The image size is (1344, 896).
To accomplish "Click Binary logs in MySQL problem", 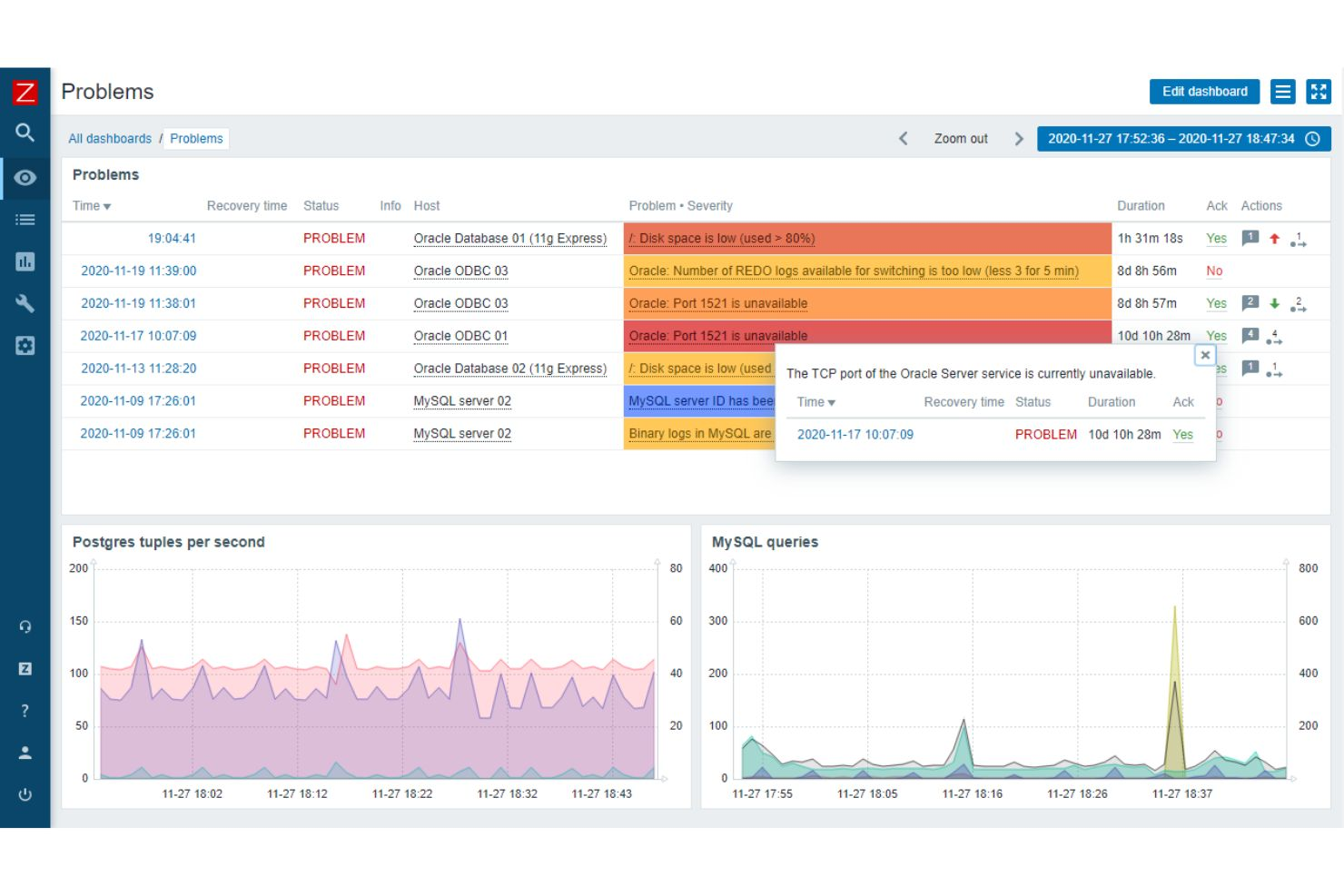I will pyautogui.click(x=700, y=434).
